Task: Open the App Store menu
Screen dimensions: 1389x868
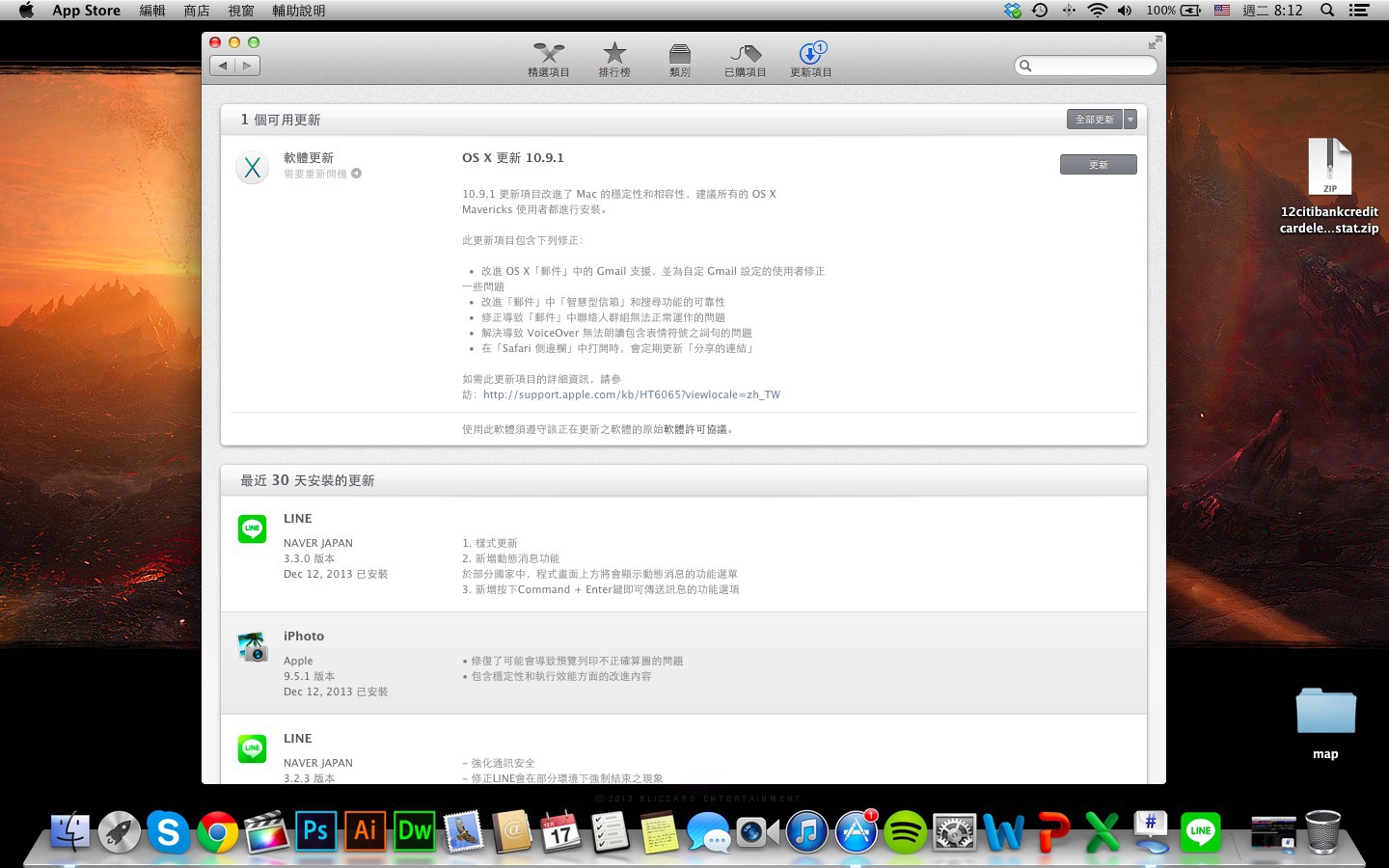Action: [86, 11]
